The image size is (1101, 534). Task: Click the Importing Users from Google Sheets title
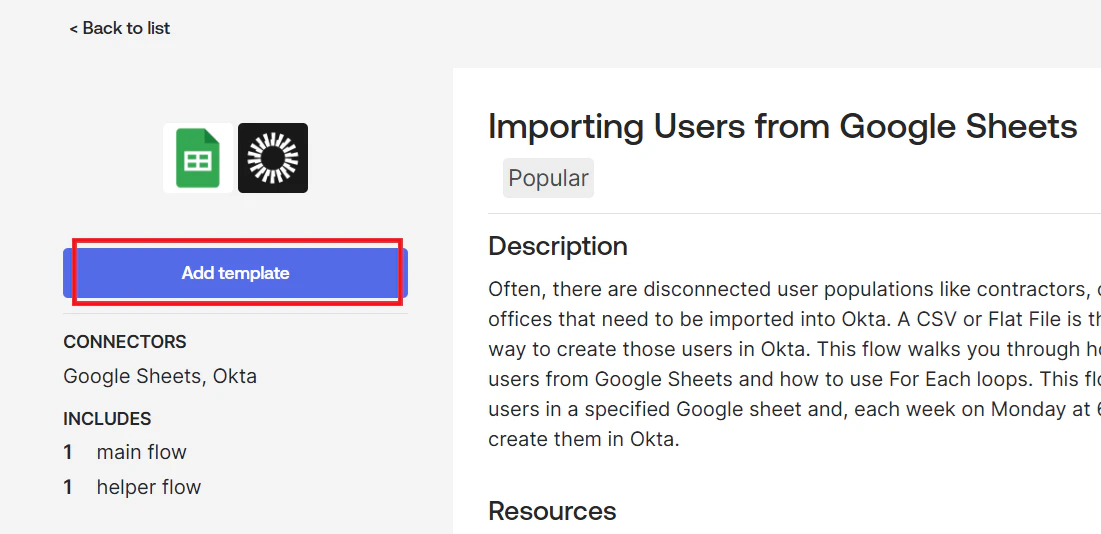click(783, 126)
